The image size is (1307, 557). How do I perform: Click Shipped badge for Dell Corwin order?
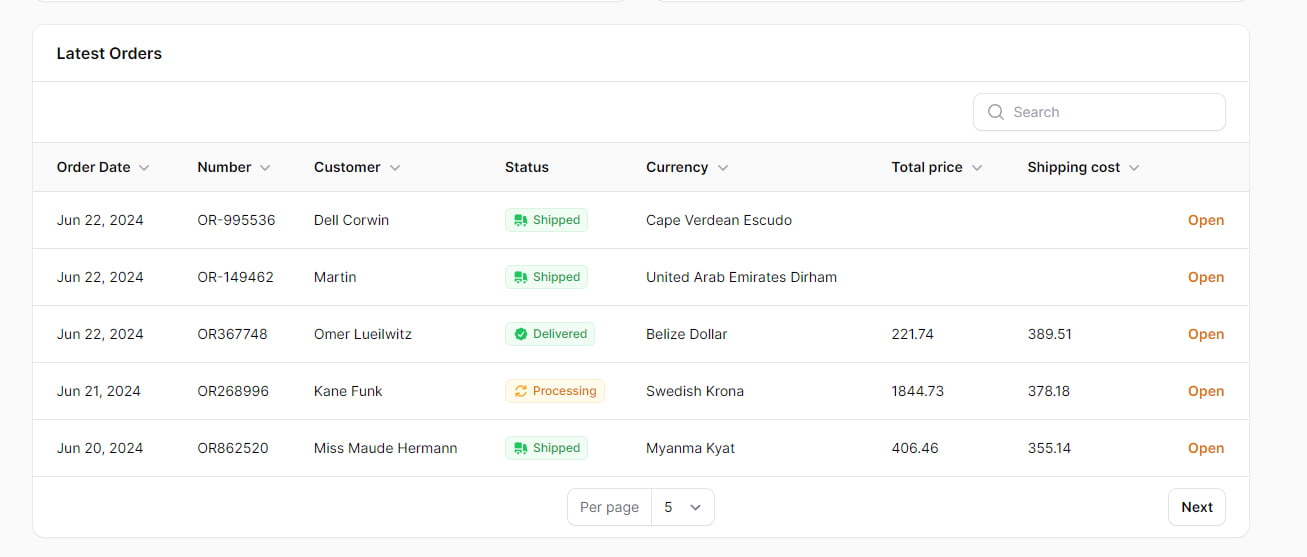pyautogui.click(x=546, y=220)
